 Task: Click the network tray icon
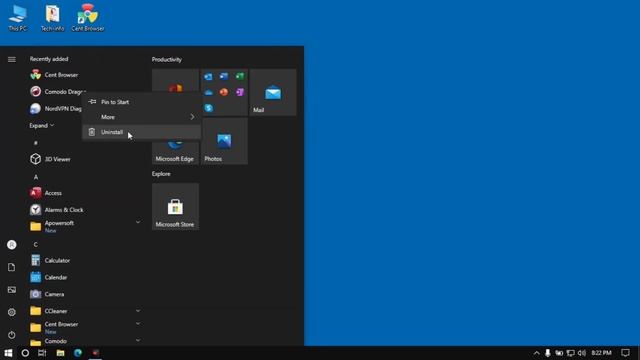coord(571,353)
